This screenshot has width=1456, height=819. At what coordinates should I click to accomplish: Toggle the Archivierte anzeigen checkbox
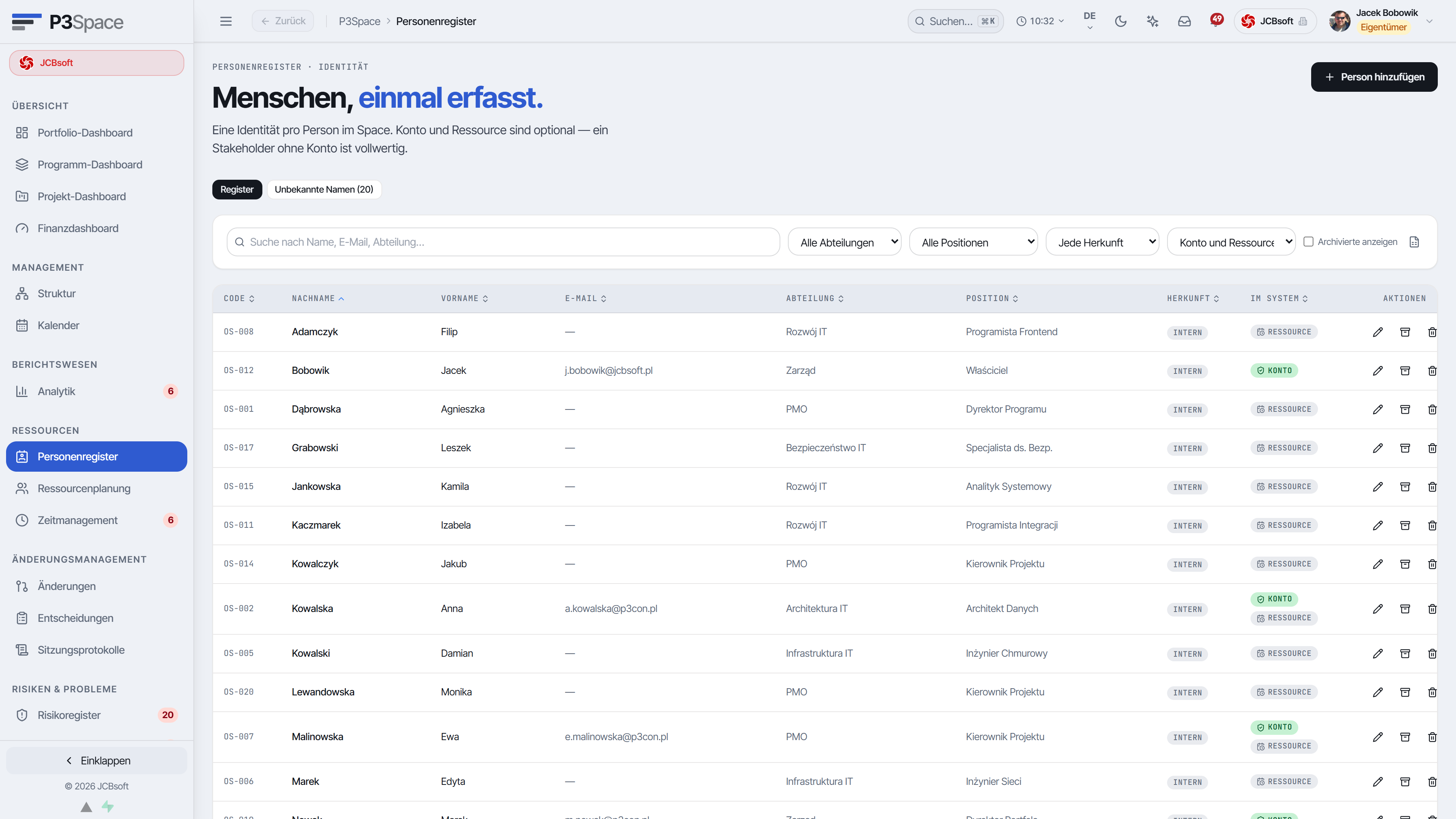coord(1308,242)
